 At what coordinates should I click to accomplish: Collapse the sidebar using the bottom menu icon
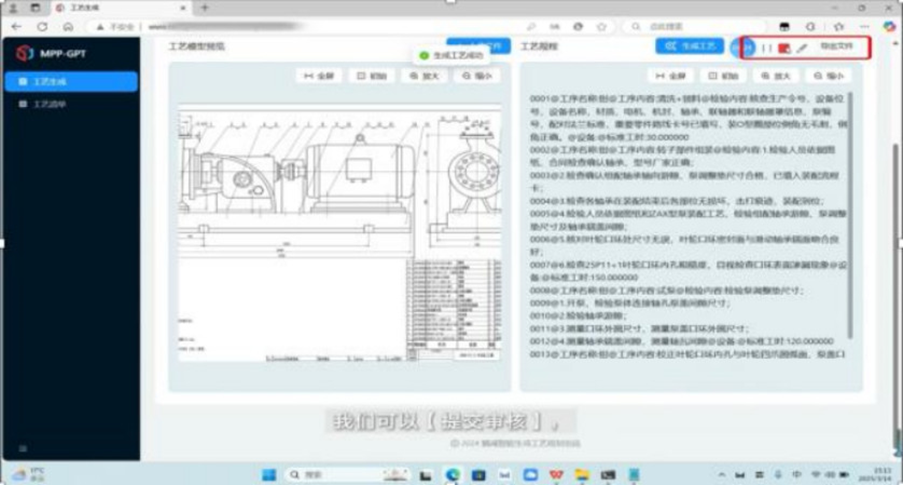click(x=23, y=448)
